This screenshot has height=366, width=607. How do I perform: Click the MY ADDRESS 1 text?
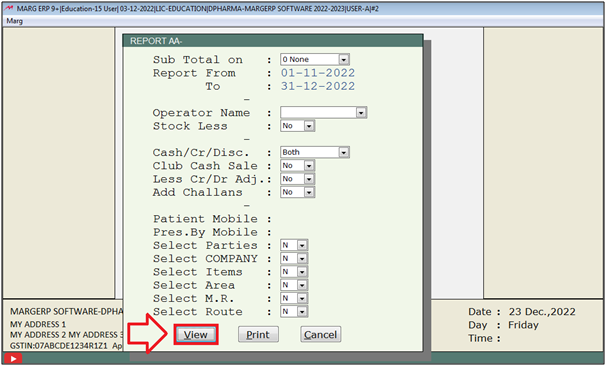(x=38, y=324)
